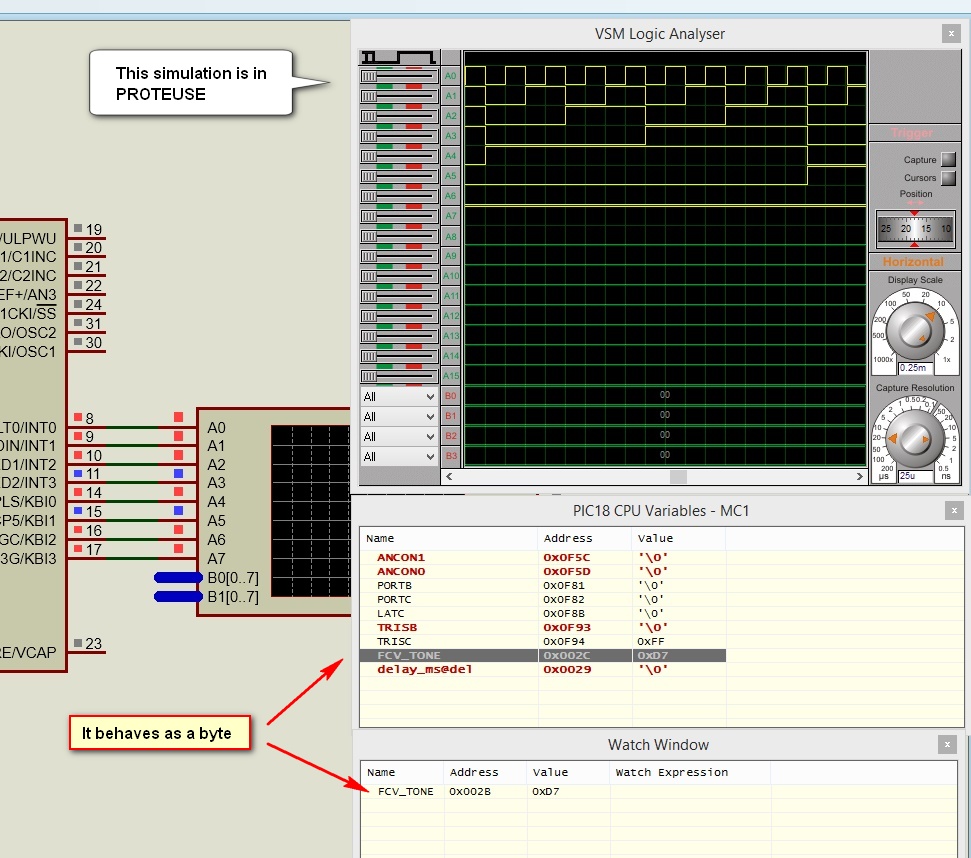This screenshot has width=971, height=858.
Task: Select FCV_TONE in the CPU Variables list
Action: pos(542,656)
